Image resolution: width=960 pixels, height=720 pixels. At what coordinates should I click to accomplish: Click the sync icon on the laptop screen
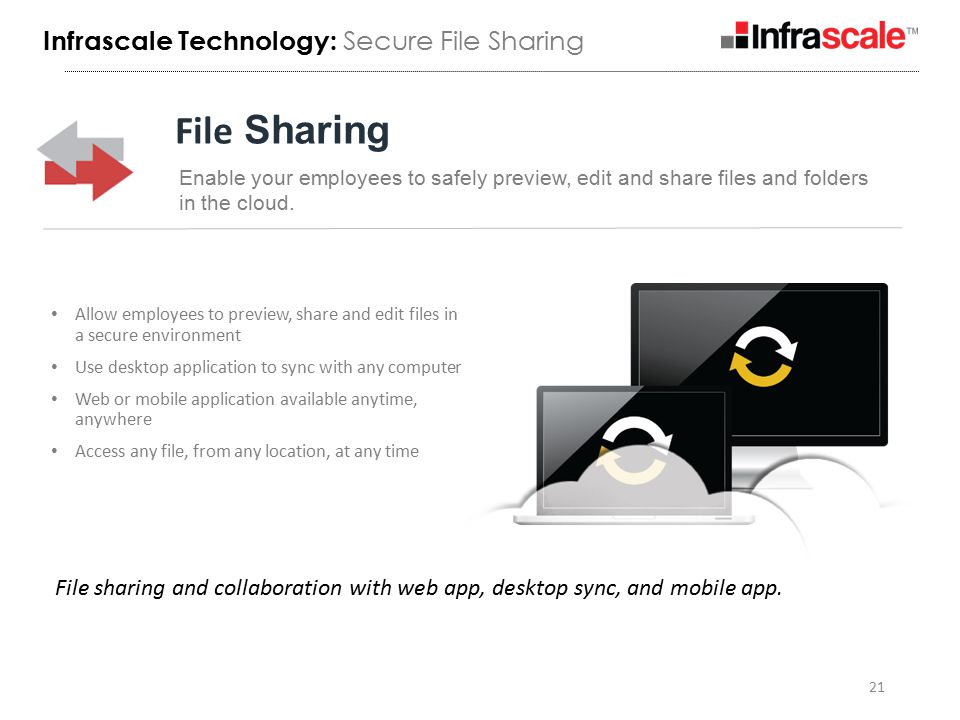click(x=634, y=450)
